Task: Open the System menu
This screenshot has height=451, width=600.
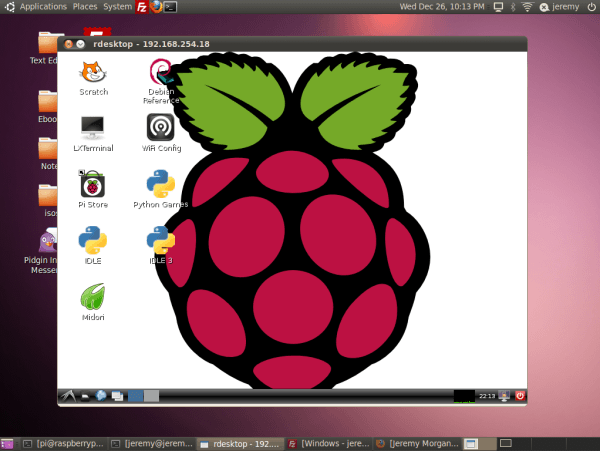Action: (x=117, y=7)
